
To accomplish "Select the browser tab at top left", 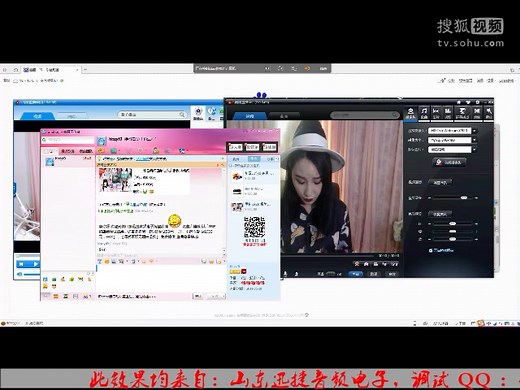I will 51,70.
